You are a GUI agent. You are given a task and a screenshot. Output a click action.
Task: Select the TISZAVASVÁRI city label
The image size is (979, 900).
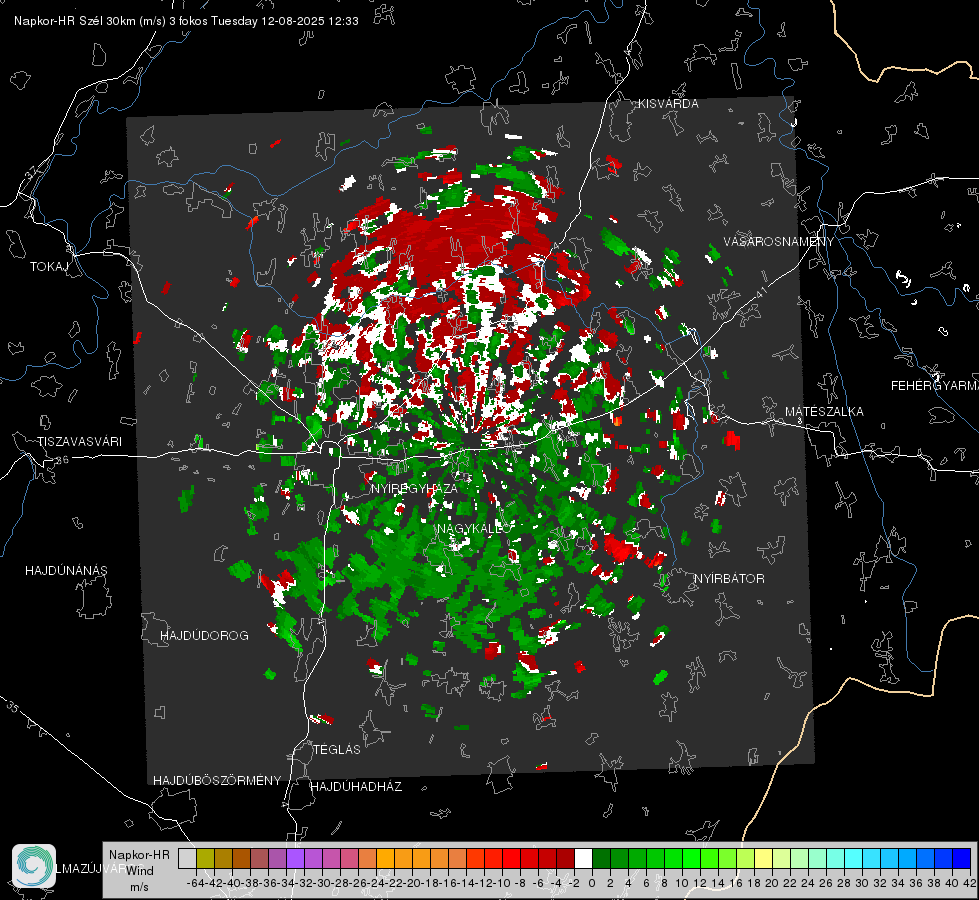79,442
